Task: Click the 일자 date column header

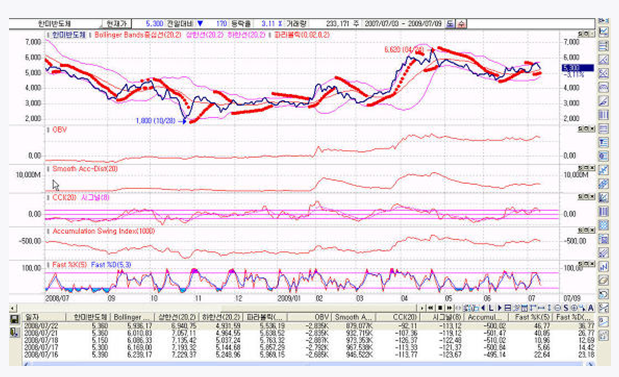Action: 43,317
